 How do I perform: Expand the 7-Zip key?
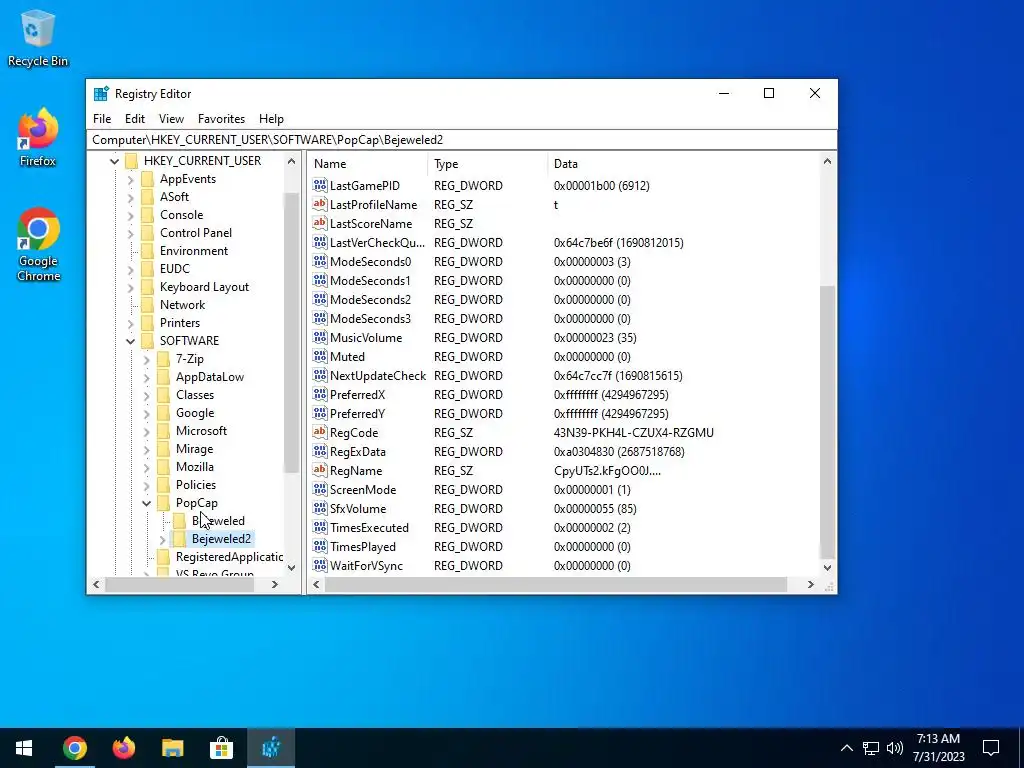click(146, 359)
